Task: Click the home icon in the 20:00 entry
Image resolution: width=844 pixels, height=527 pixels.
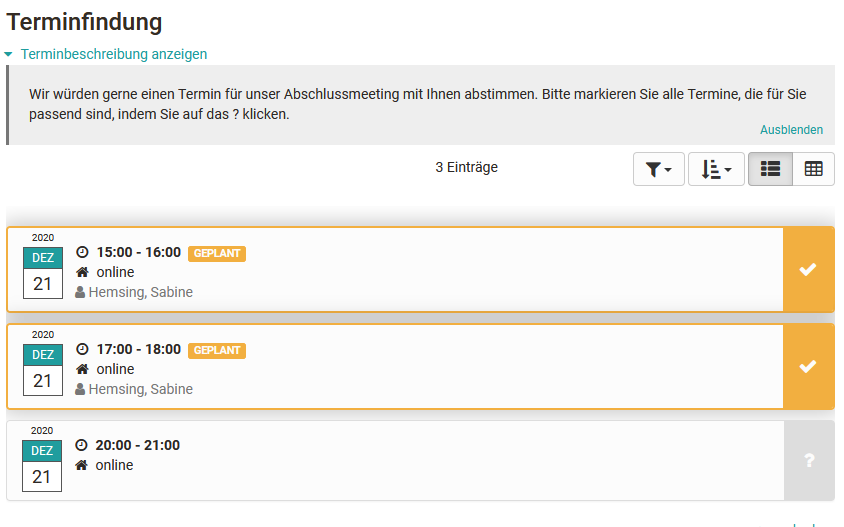Action: point(83,465)
